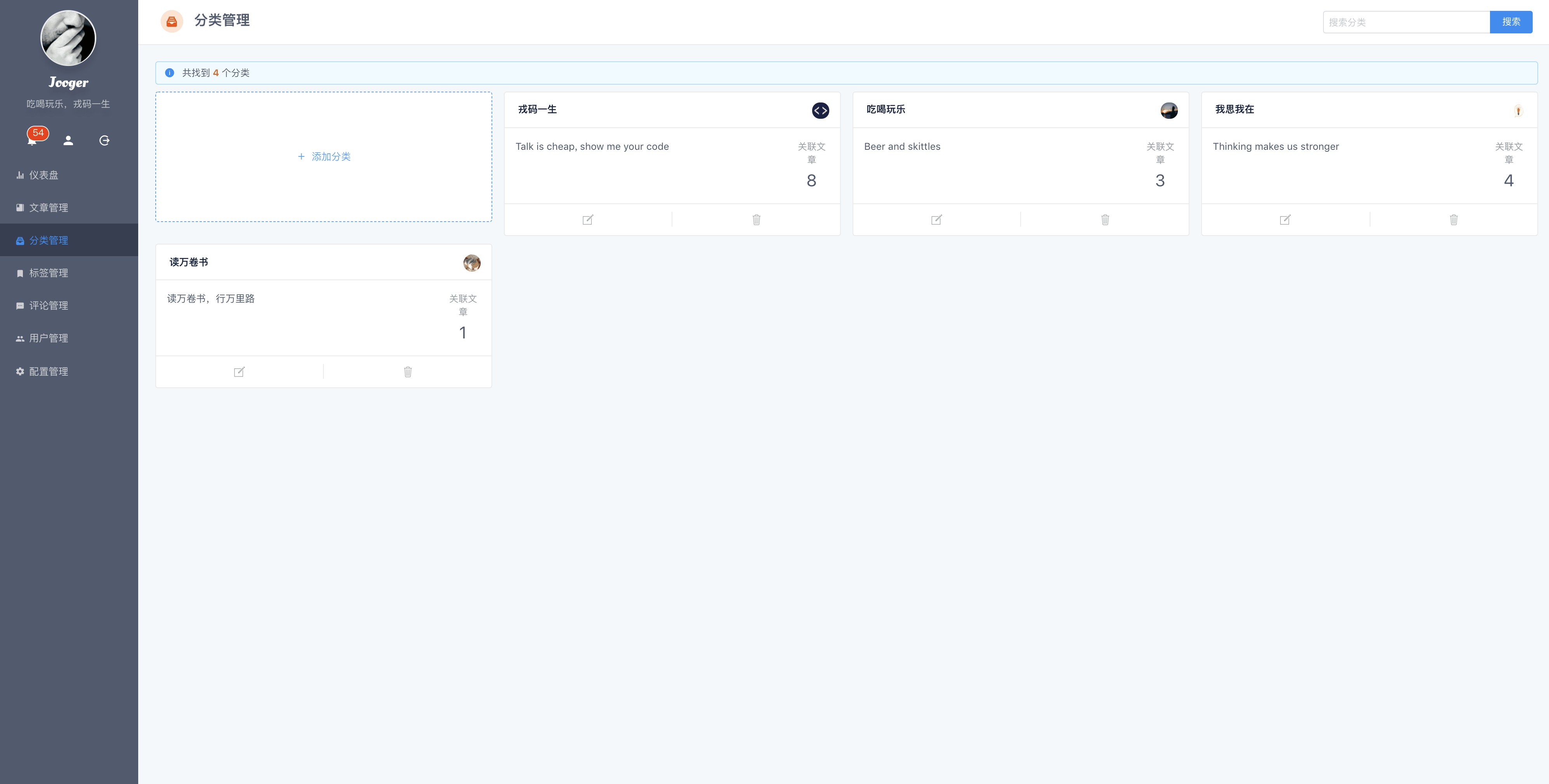The image size is (1549, 784).
Task: Open the user profile icon in sidebar
Action: coord(69,140)
